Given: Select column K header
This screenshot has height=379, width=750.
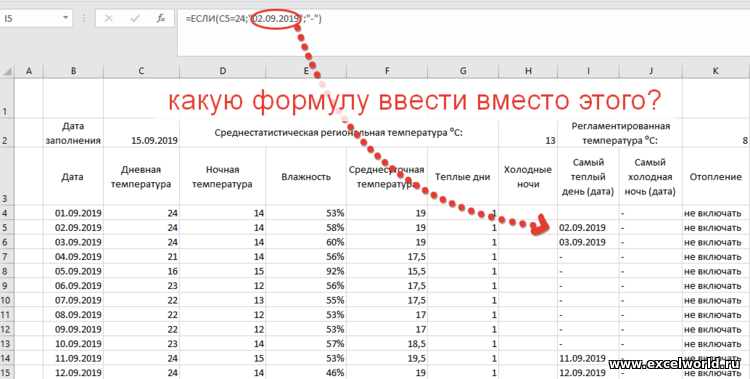Looking at the screenshot, I should pos(716,71).
